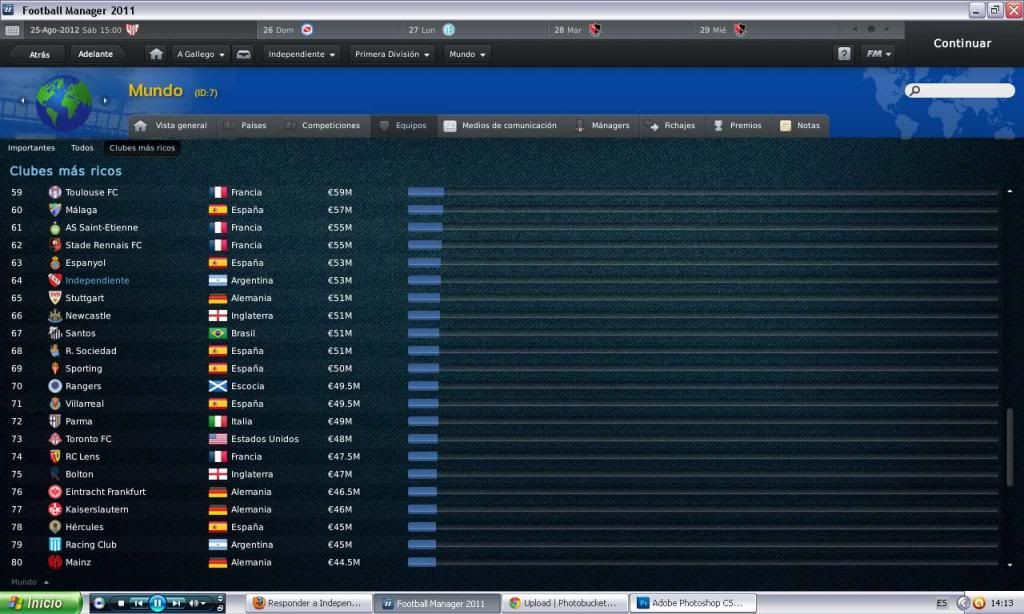The image size is (1024, 614).
Task: Click the Independiente club badge in row 64
Action: (55, 280)
